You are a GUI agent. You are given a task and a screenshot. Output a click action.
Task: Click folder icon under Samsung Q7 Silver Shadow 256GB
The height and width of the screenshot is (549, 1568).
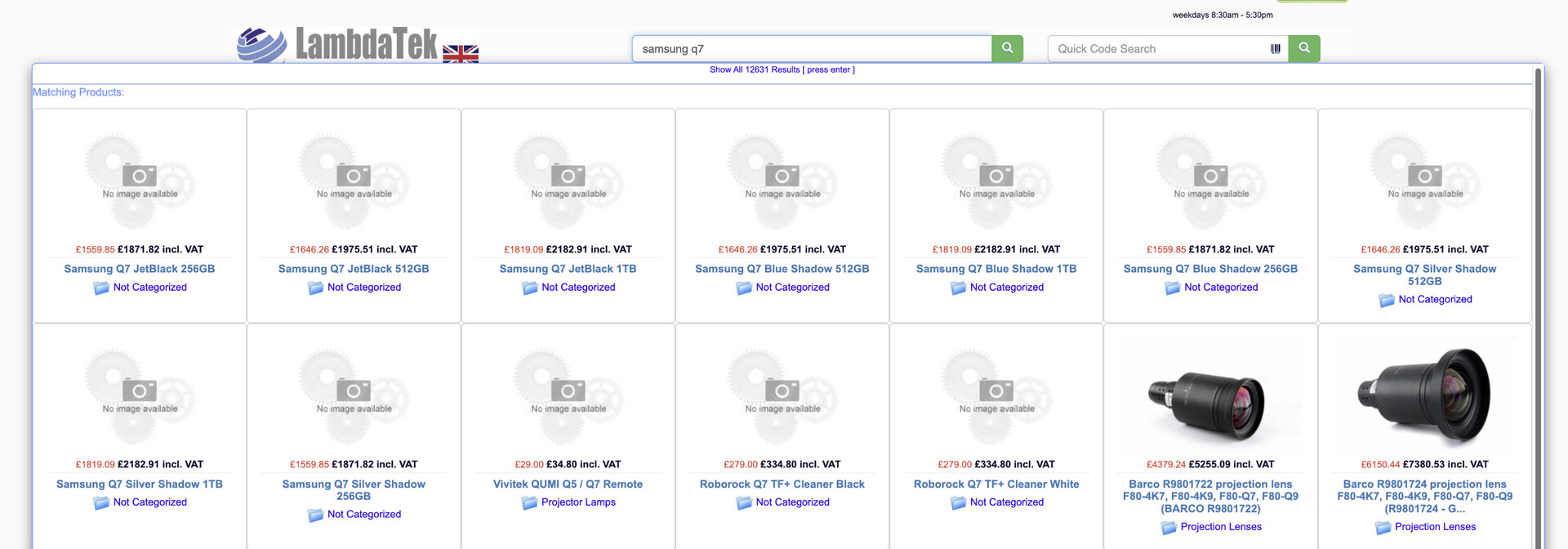pos(315,515)
